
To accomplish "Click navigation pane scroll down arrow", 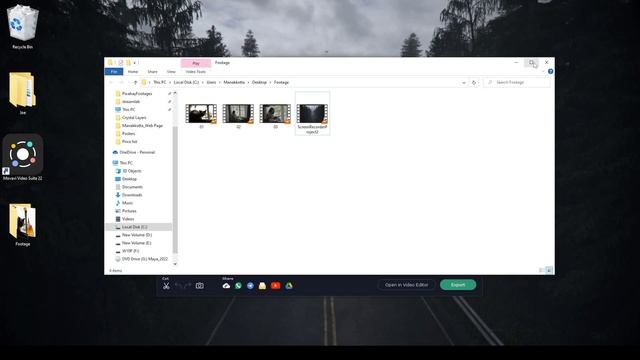I will 176,264.
